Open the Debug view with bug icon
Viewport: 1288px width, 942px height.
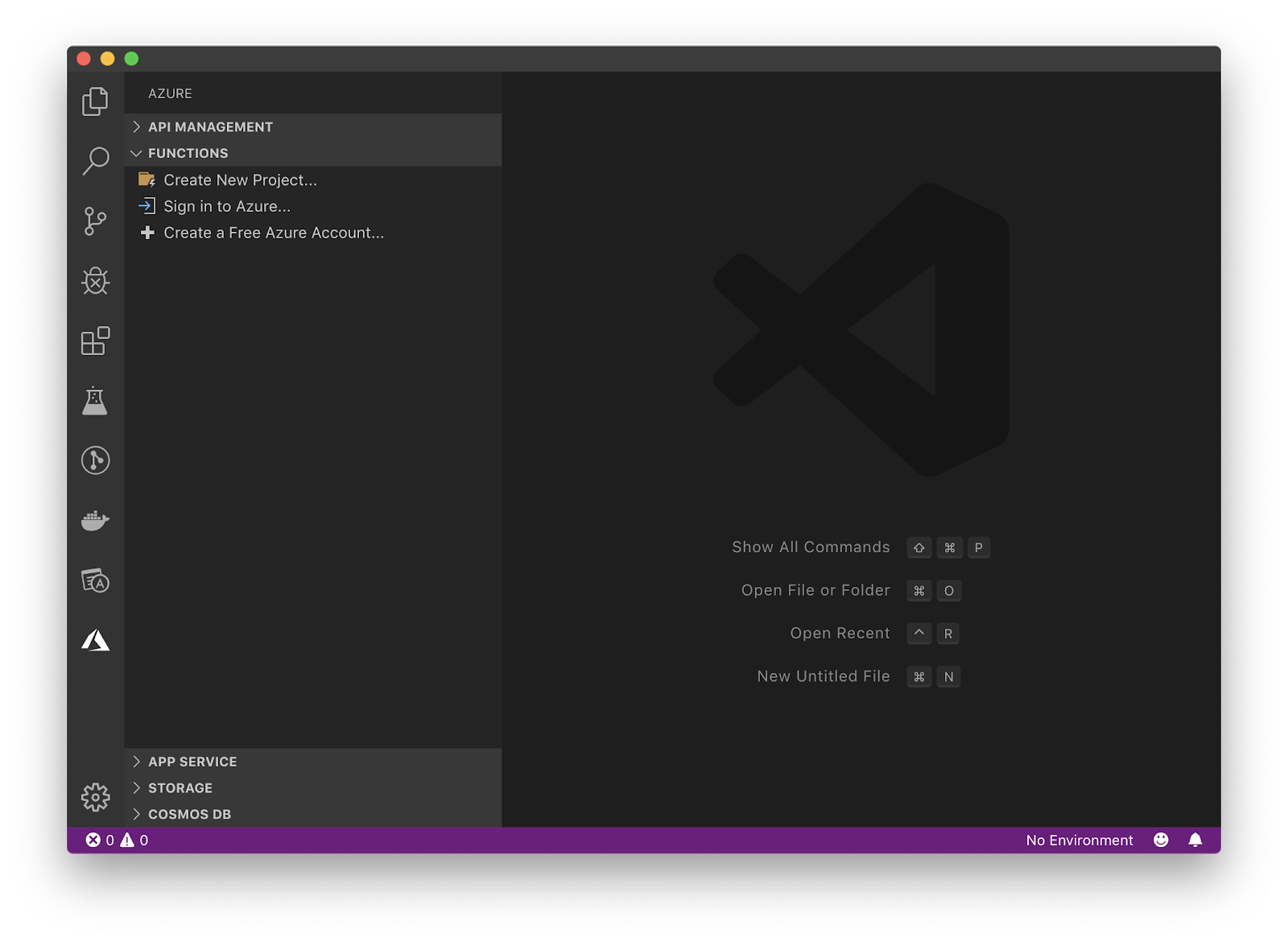[x=95, y=281]
